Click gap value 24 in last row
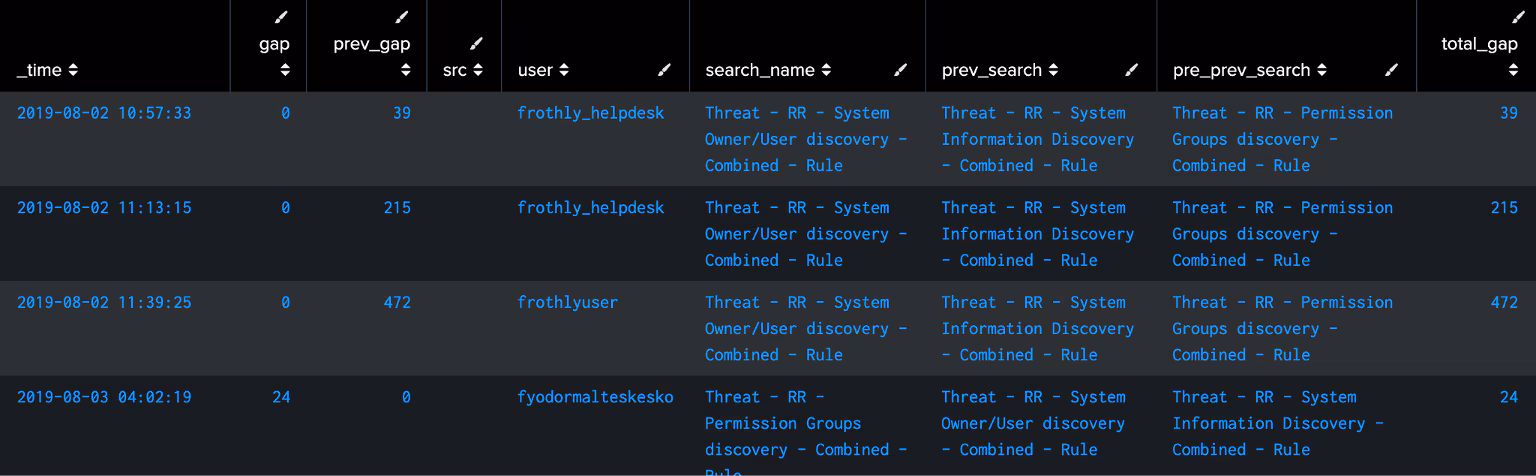Image resolution: width=1536 pixels, height=476 pixels. pyautogui.click(x=281, y=397)
